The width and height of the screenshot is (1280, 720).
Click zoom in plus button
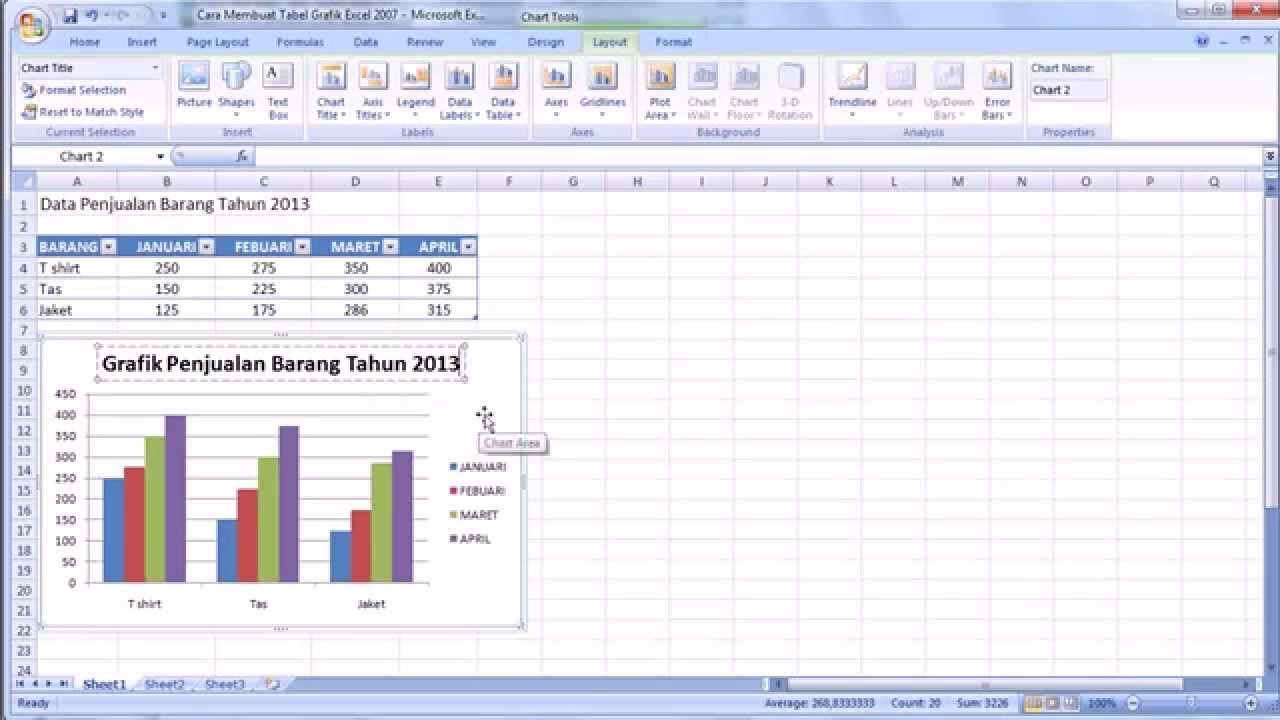pos(1250,703)
